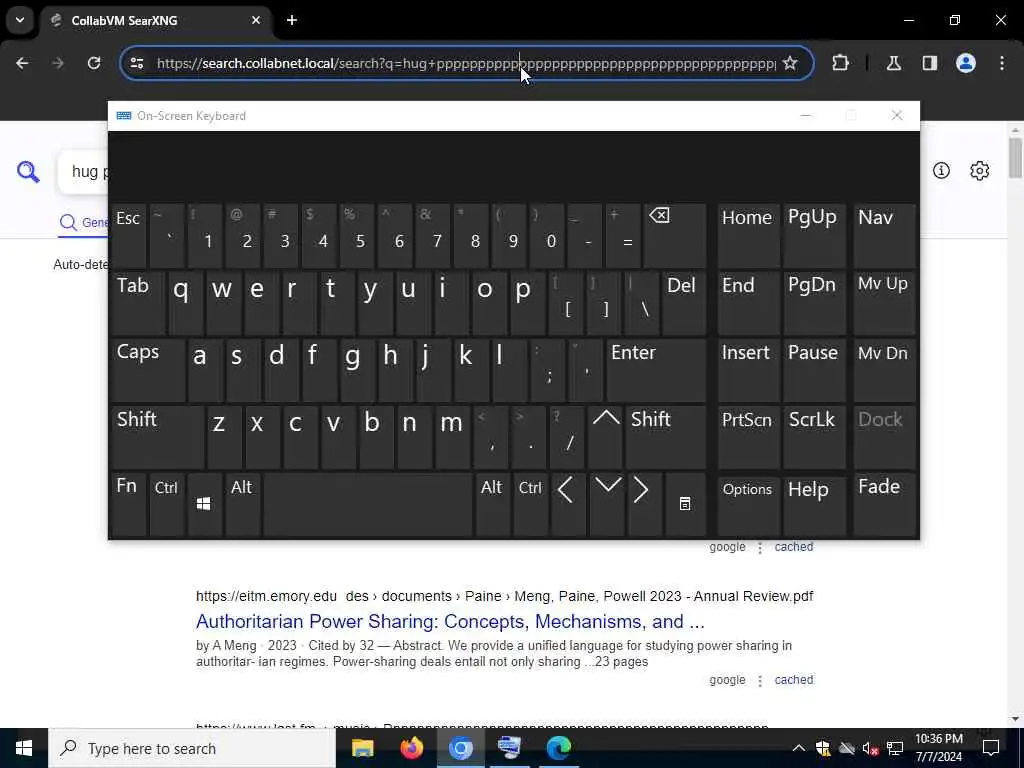Screen dimensions: 1024x768
Task: Open the cached link just below keyboard
Action: coord(793,547)
